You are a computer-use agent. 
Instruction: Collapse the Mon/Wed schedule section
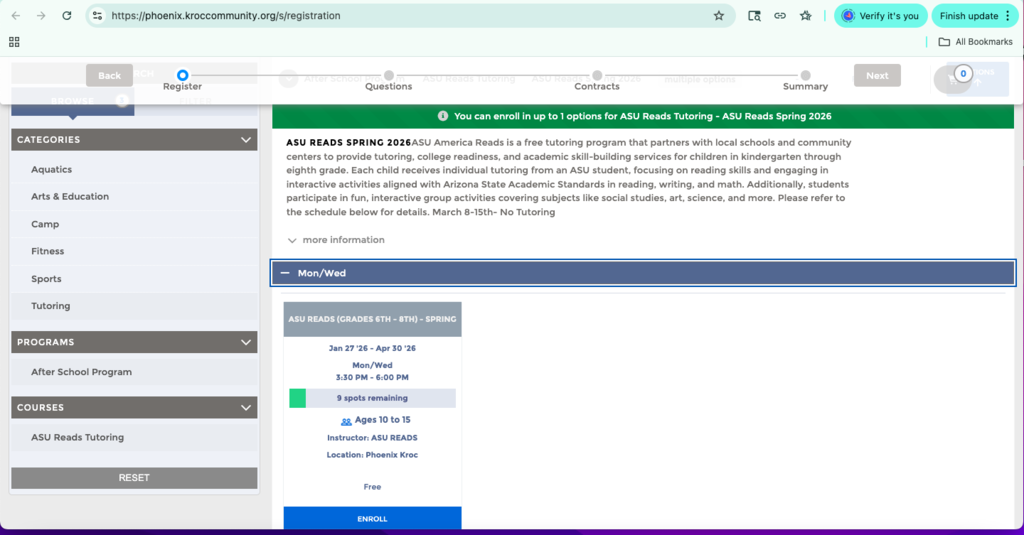286,273
